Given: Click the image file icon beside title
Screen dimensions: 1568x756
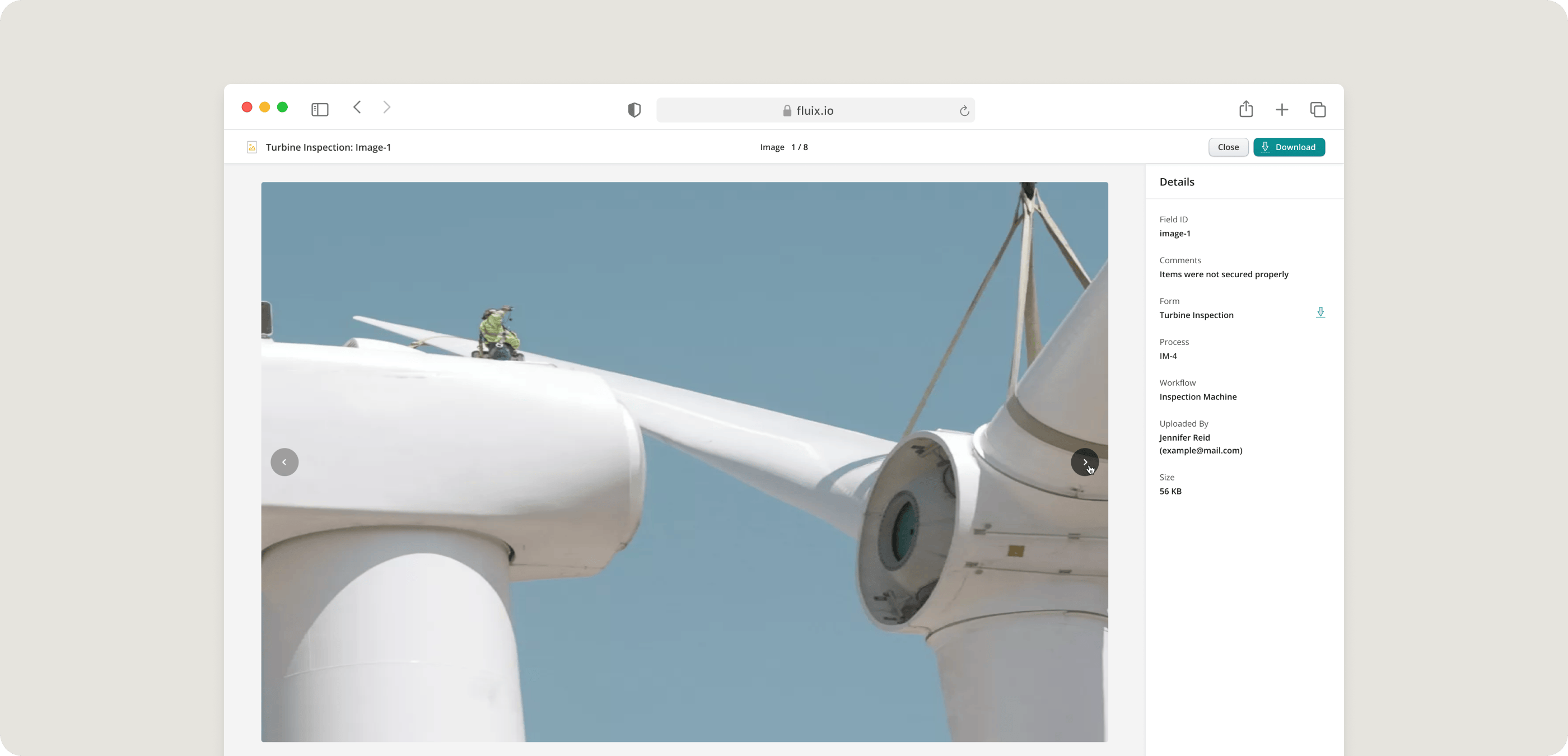Looking at the screenshot, I should click(251, 147).
